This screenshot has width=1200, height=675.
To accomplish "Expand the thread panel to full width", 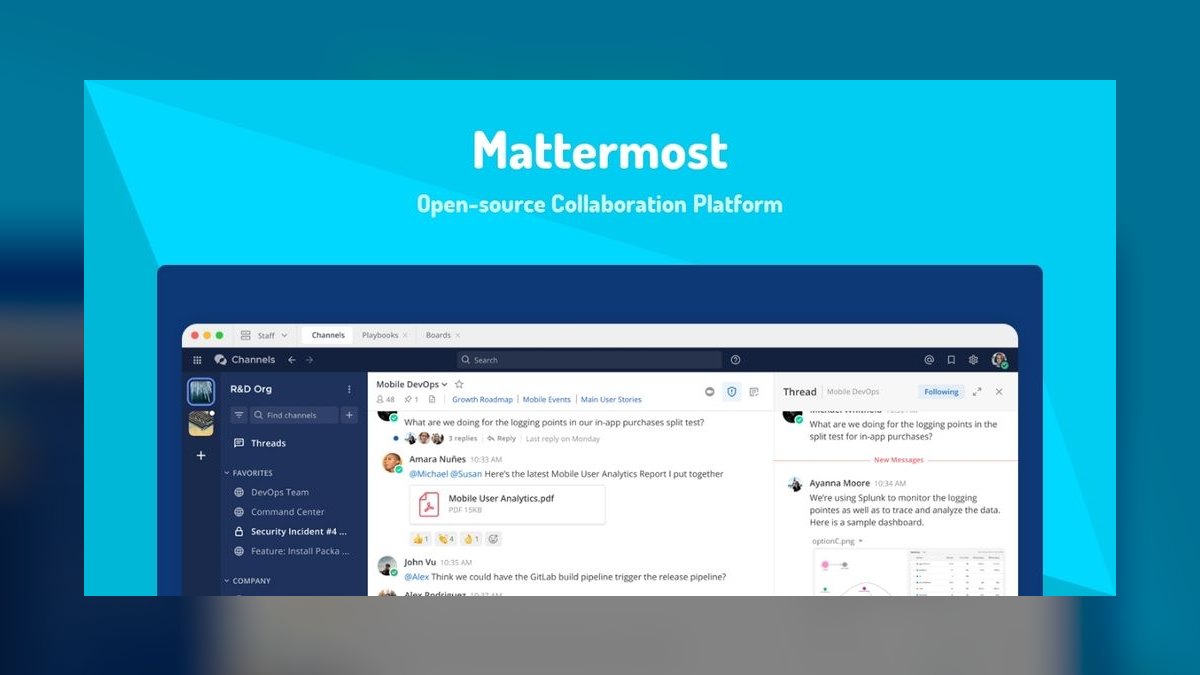I will pyautogui.click(x=977, y=392).
